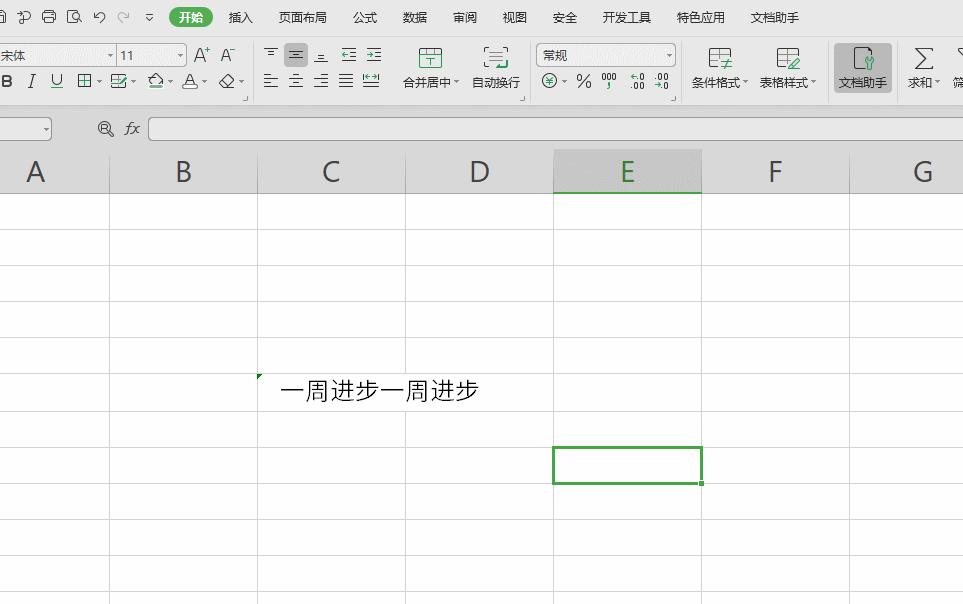This screenshot has height=604, width=963.
Task: Toggle center alignment
Action: [294, 81]
